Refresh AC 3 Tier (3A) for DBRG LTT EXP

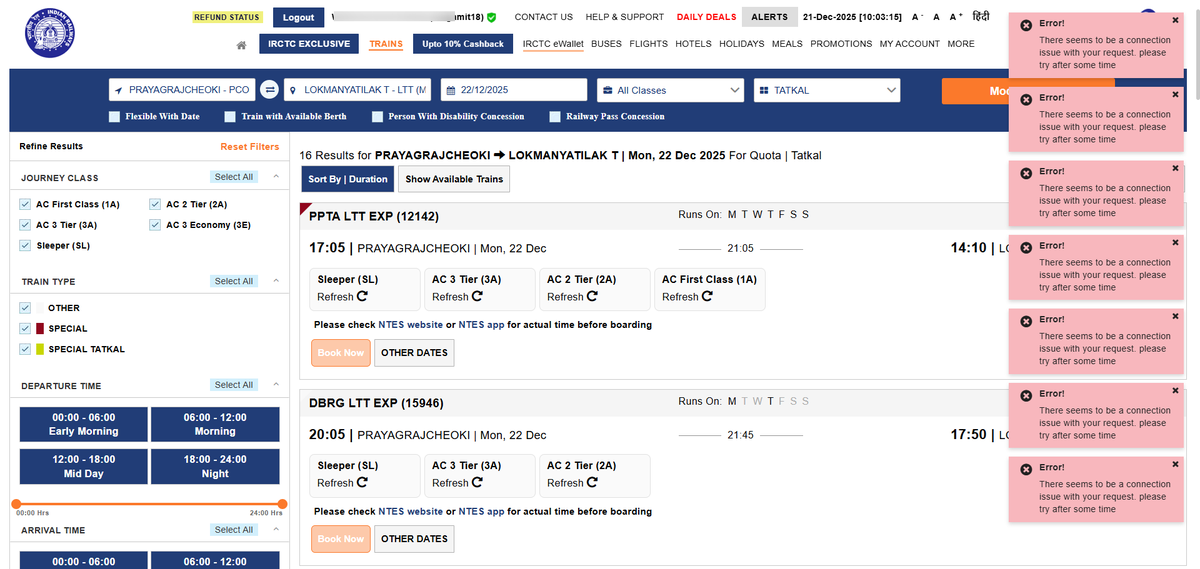(x=477, y=483)
